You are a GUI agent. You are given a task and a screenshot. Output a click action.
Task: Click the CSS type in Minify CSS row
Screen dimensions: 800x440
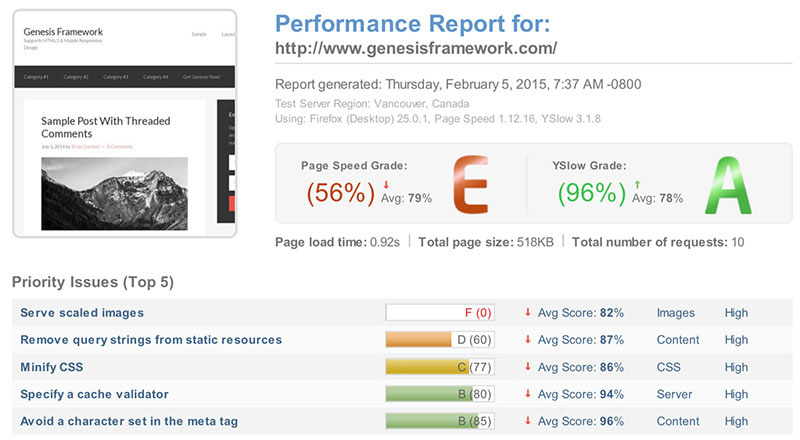tap(668, 367)
